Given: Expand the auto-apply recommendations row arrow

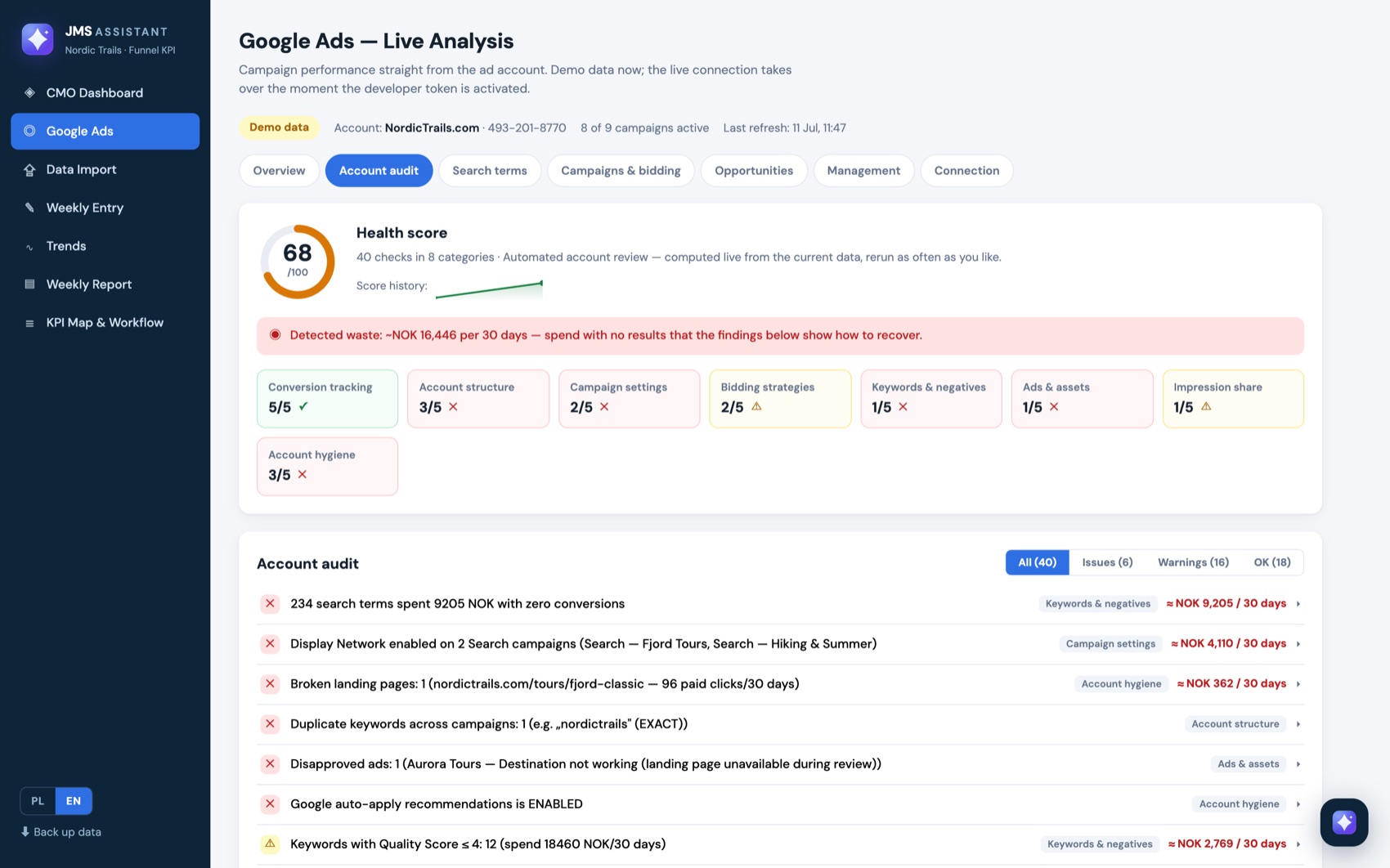Looking at the screenshot, I should coord(1298,804).
